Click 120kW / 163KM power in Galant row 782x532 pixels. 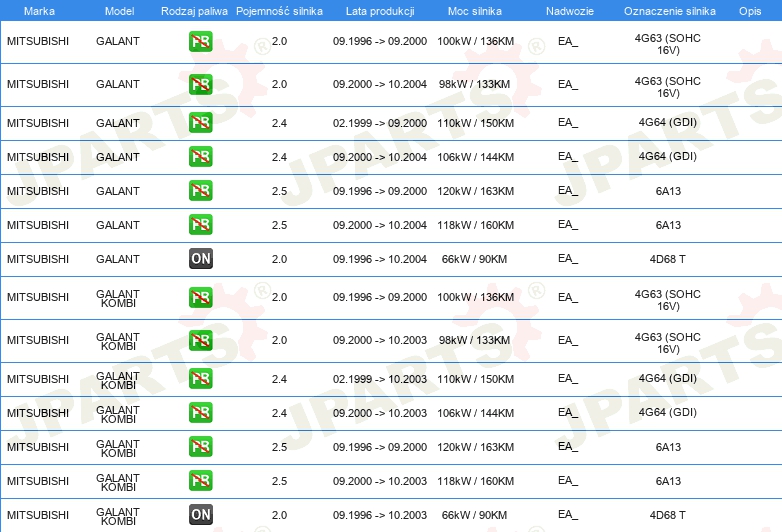475,191
